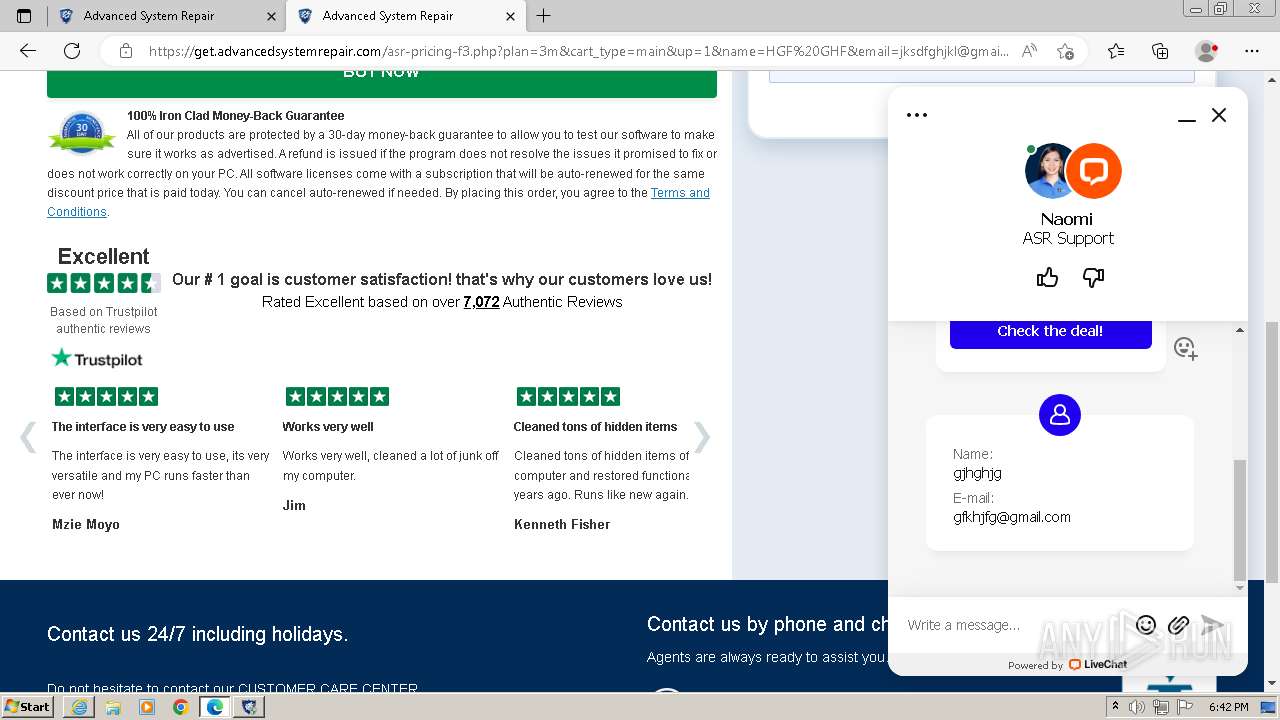1280x720 pixels.
Task: Open a new browser tab with plus
Action: point(543,16)
